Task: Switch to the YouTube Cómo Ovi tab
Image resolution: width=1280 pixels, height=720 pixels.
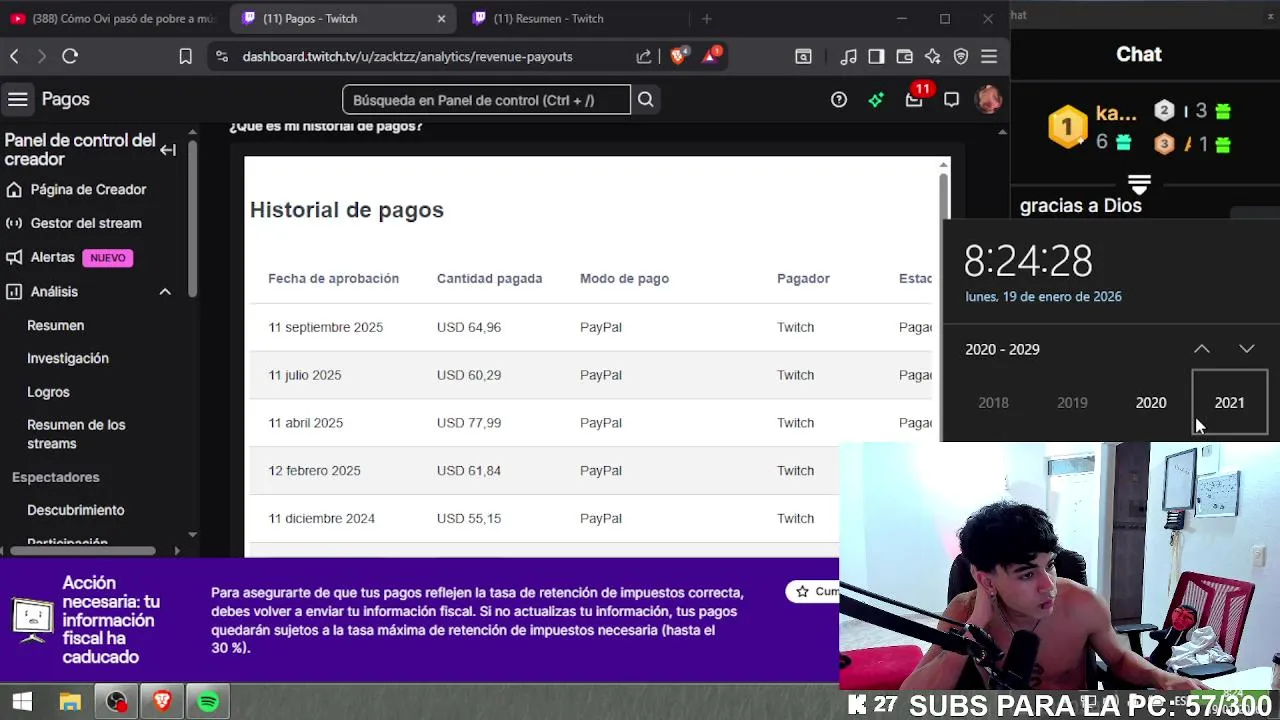Action: (x=113, y=18)
